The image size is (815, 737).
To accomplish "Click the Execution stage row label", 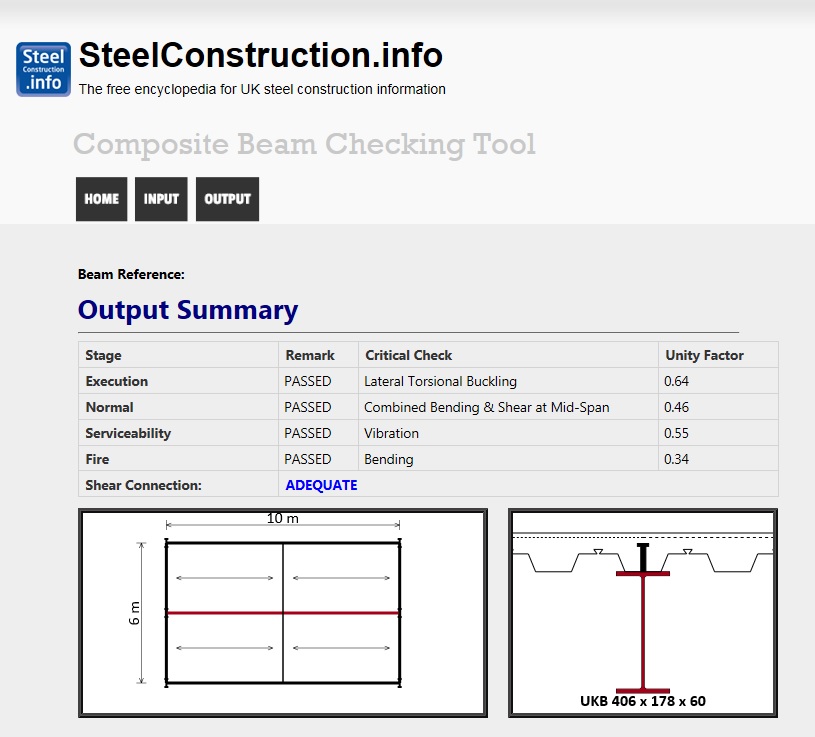I will click(x=116, y=381).
